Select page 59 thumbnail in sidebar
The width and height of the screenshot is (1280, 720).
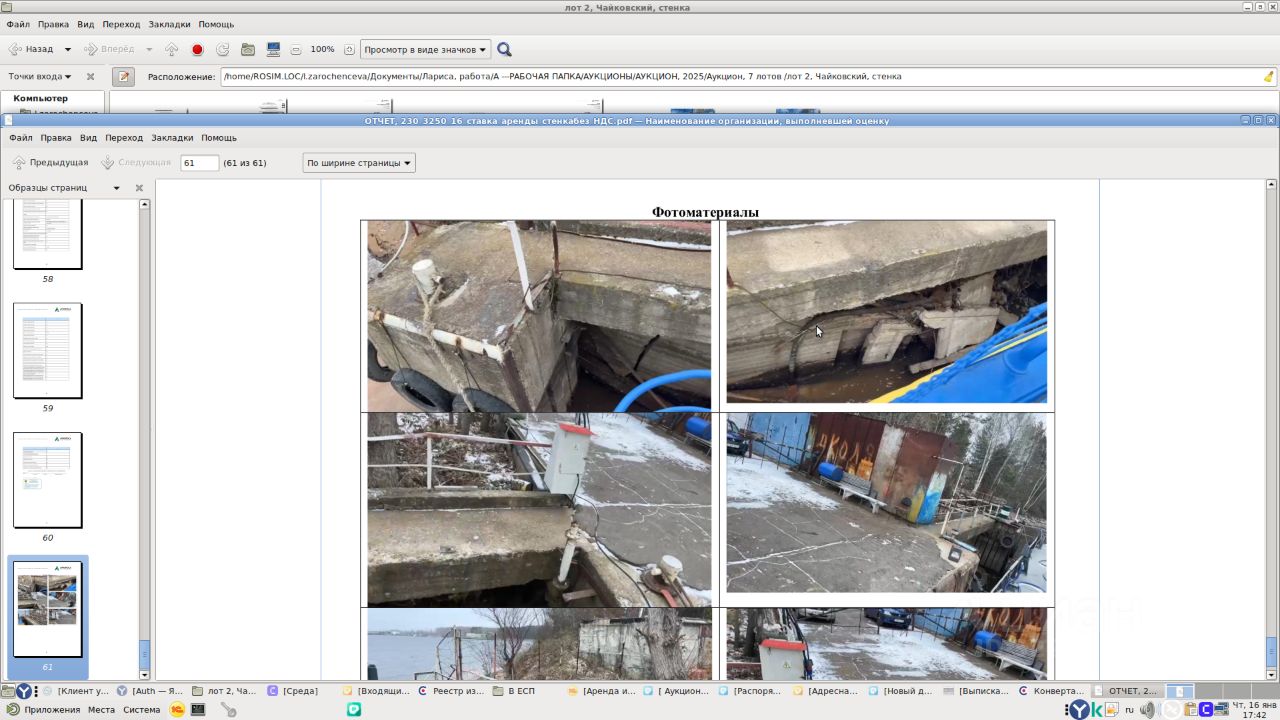point(47,351)
